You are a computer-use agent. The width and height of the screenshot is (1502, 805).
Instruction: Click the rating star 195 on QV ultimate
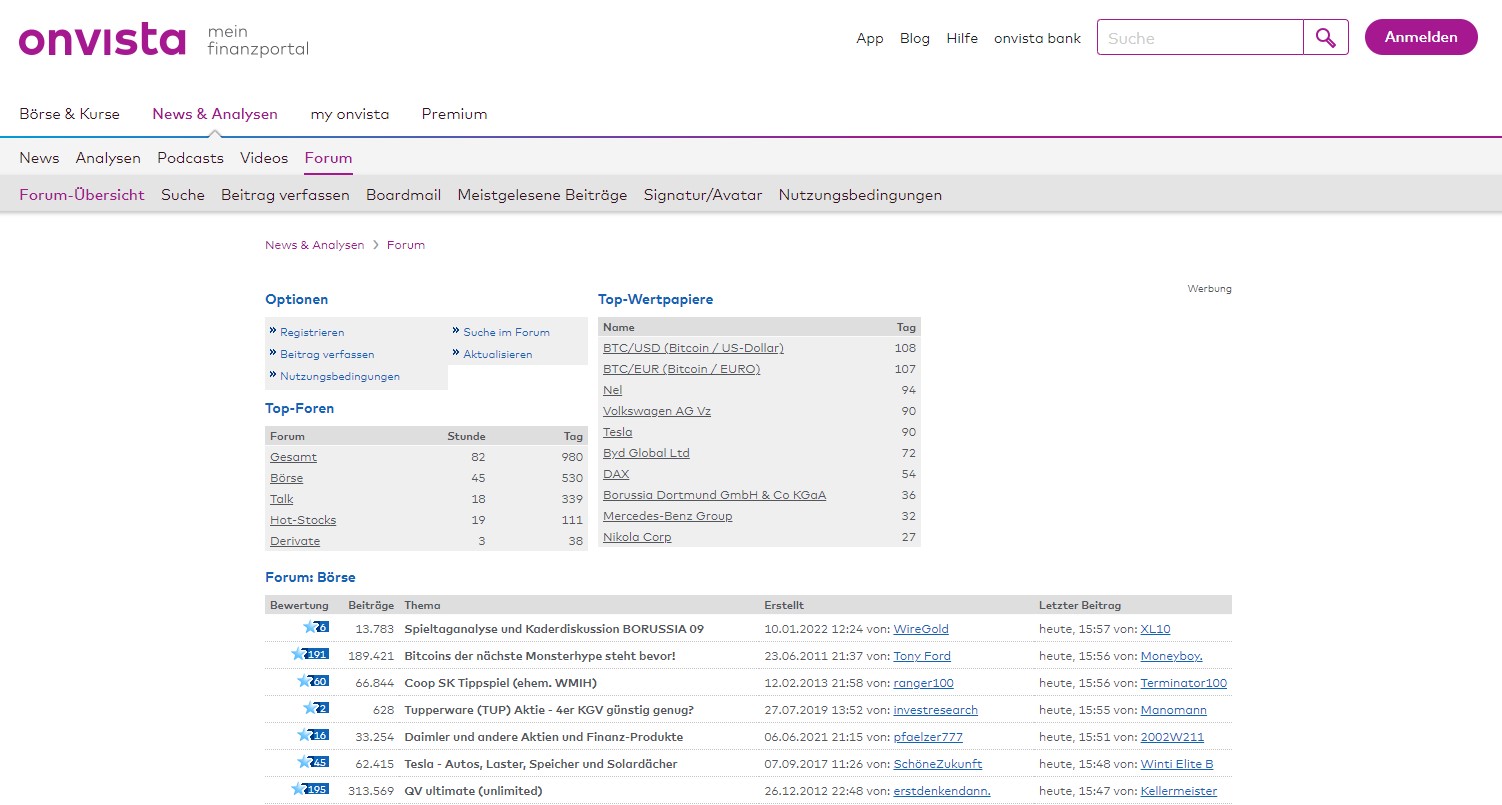click(310, 789)
